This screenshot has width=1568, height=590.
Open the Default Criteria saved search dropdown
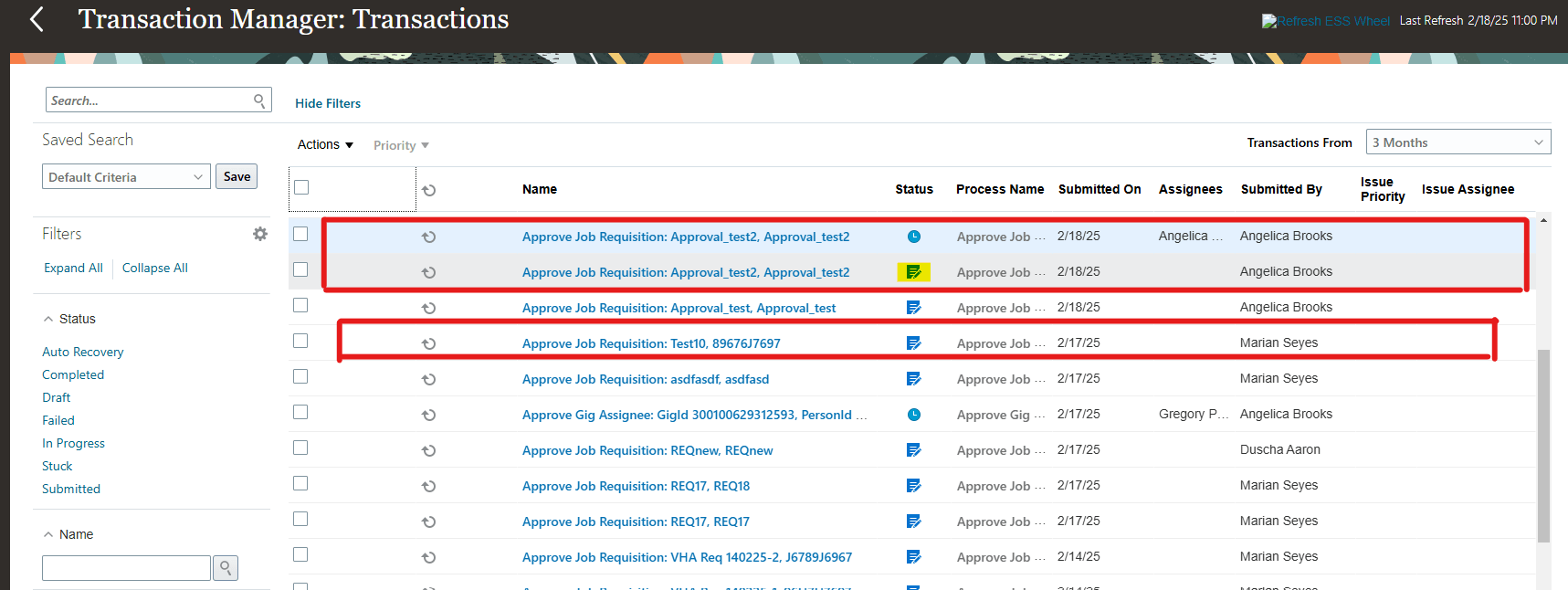point(126,177)
